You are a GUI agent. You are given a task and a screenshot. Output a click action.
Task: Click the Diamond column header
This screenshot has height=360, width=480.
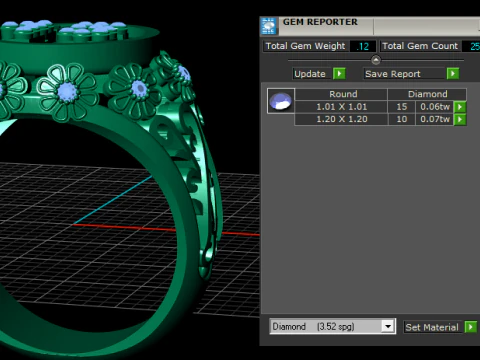click(427, 94)
